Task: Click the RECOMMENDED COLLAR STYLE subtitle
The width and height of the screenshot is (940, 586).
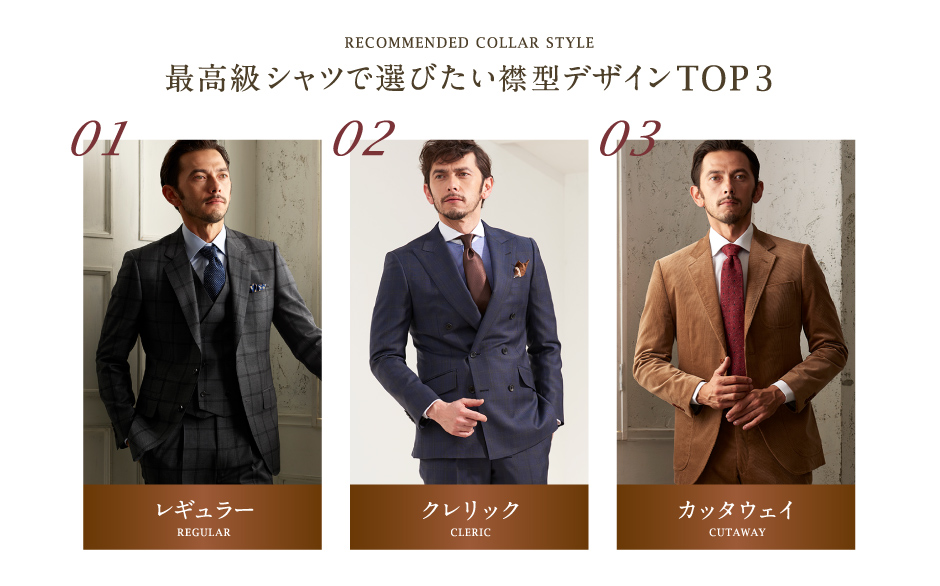Action: [469, 43]
